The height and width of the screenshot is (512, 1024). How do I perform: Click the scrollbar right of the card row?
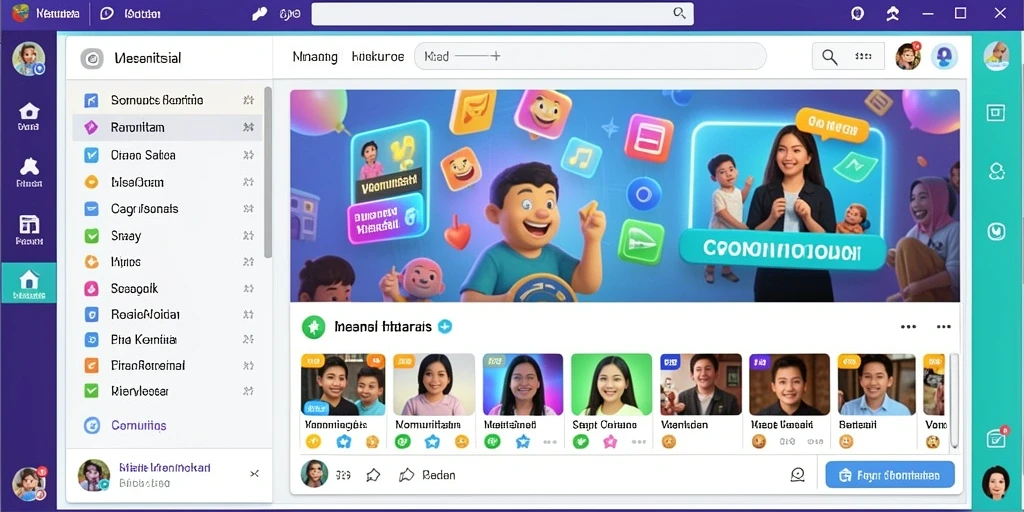click(x=954, y=400)
